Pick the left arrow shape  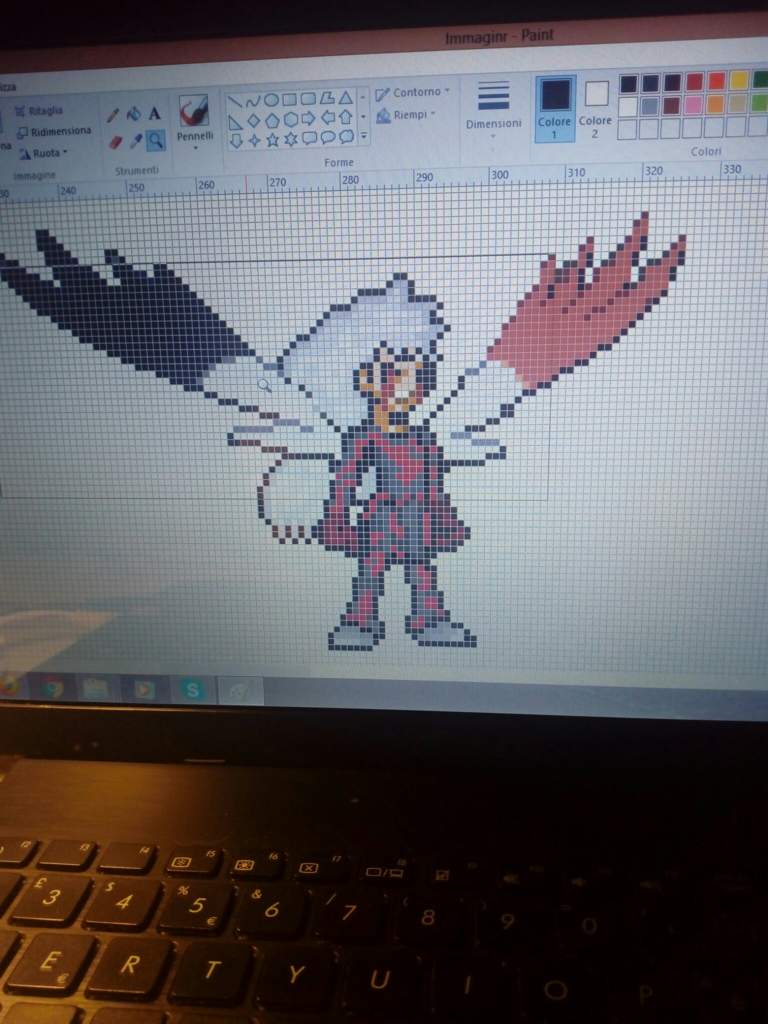[x=327, y=118]
